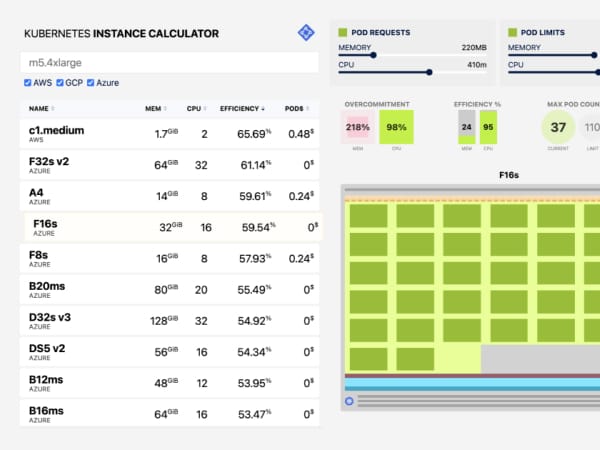Sort table by MEM column
Viewport: 600px width, 450px height.
pyautogui.click(x=156, y=109)
